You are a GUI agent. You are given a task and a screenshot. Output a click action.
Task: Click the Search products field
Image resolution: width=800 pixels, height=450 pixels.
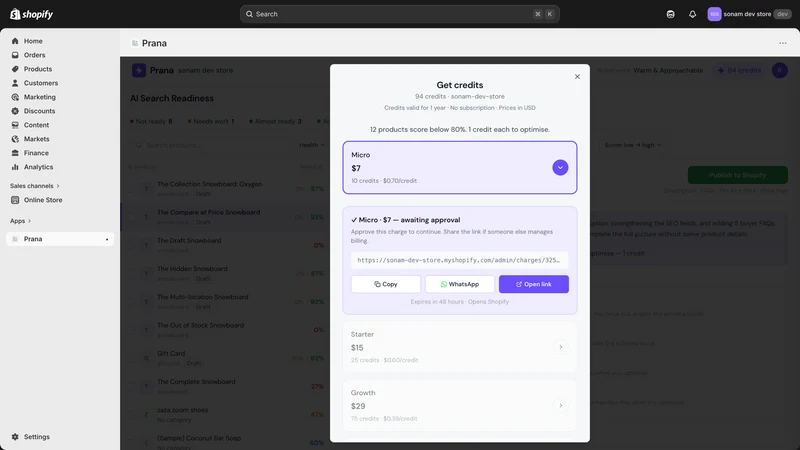[210, 145]
